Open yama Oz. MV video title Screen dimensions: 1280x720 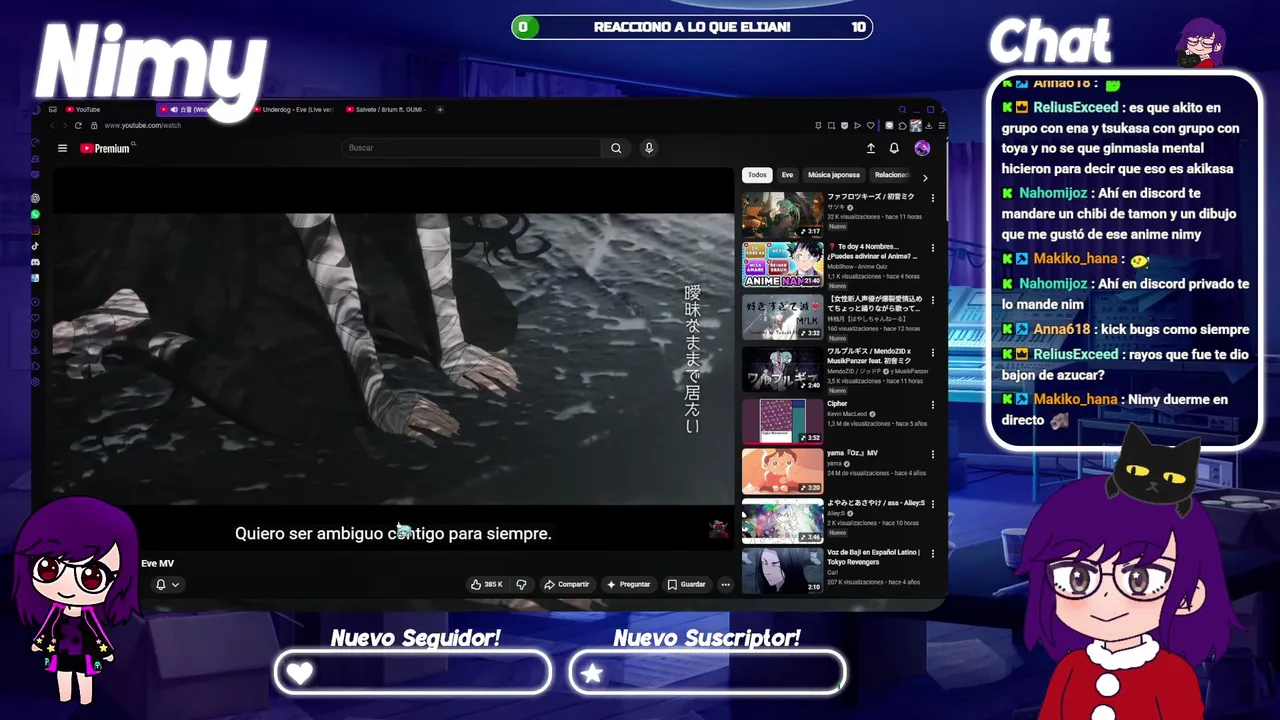852,453
